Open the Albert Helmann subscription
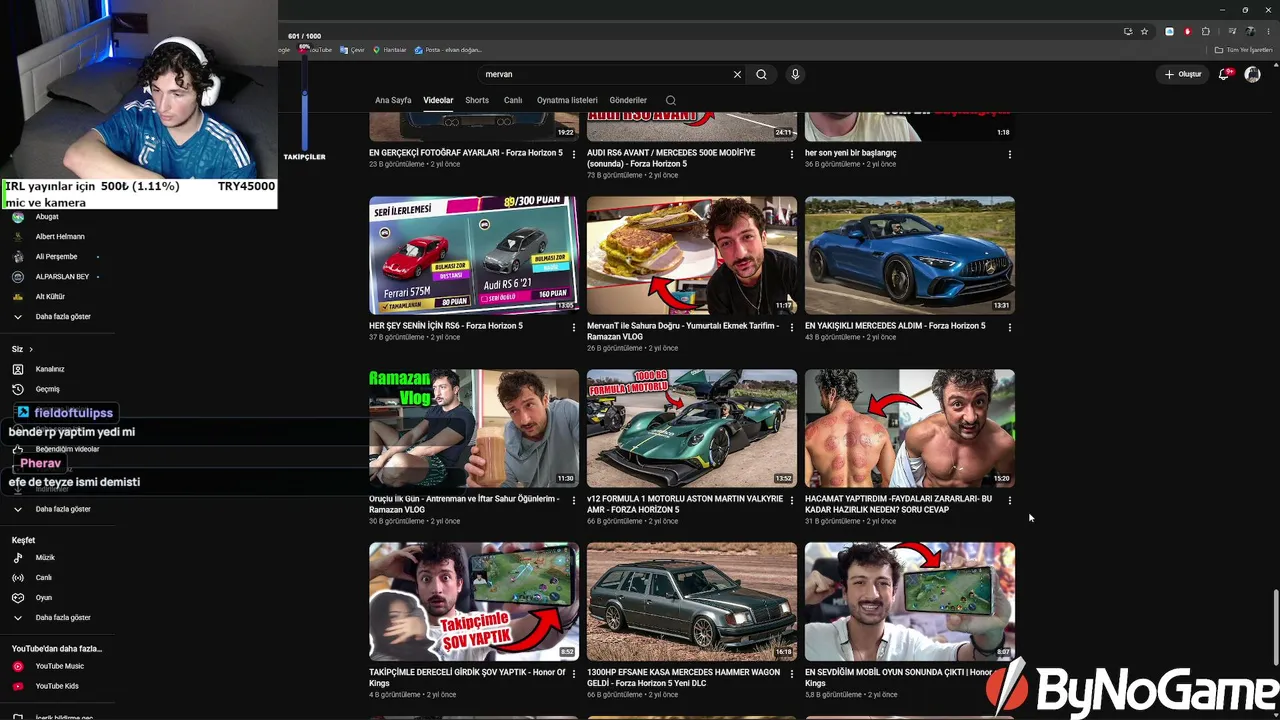The height and width of the screenshot is (720, 1280). coord(60,237)
